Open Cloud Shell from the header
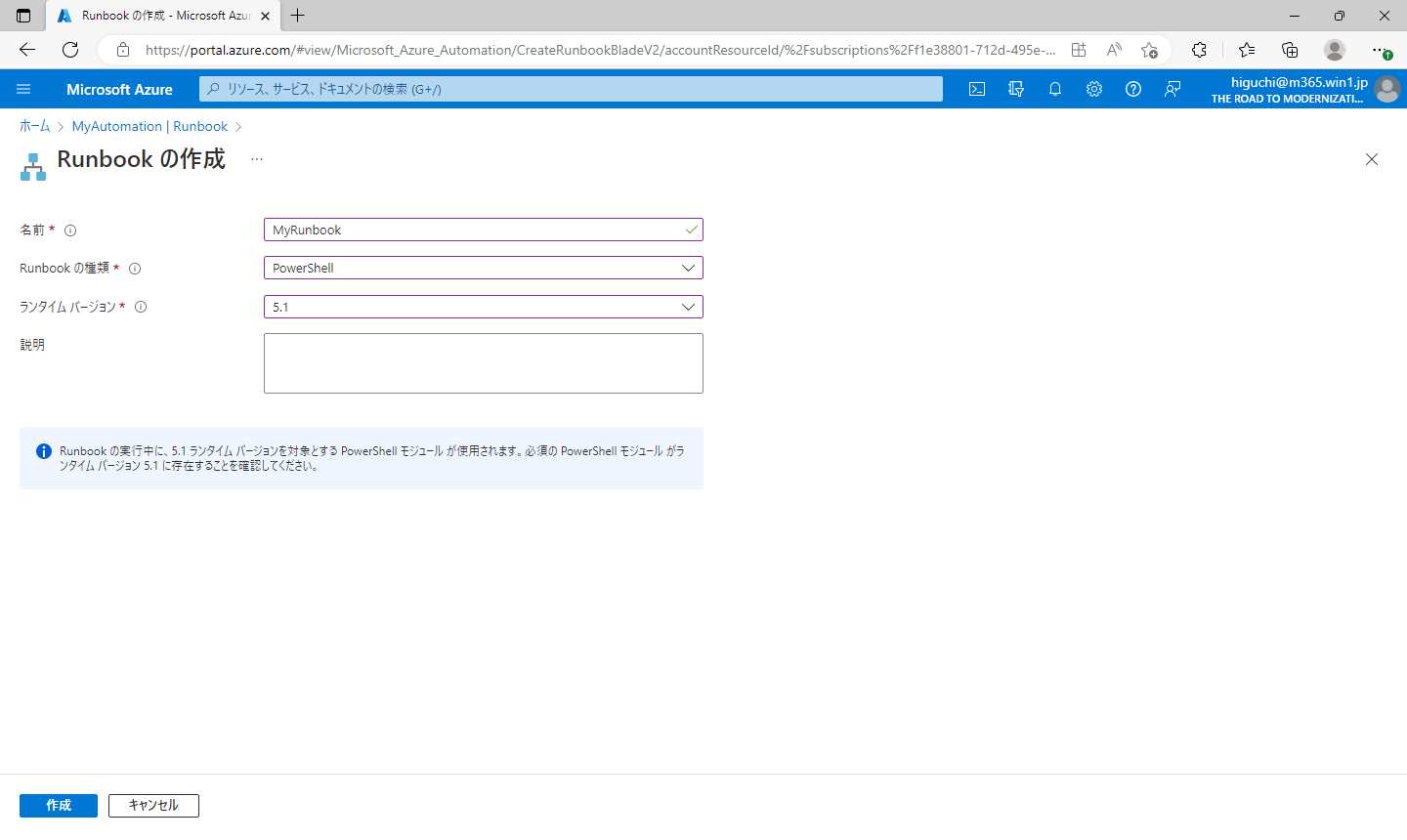This screenshot has width=1407, height=840. point(977,89)
